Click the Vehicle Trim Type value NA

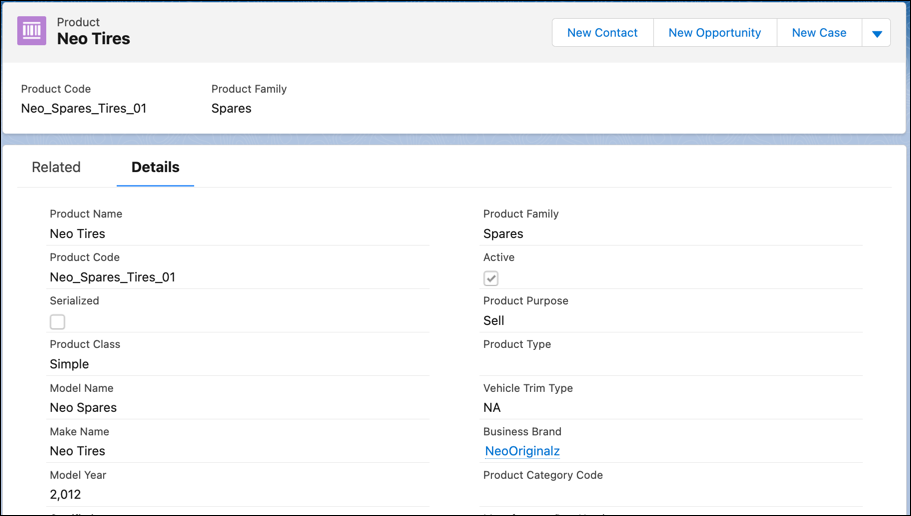pos(492,408)
